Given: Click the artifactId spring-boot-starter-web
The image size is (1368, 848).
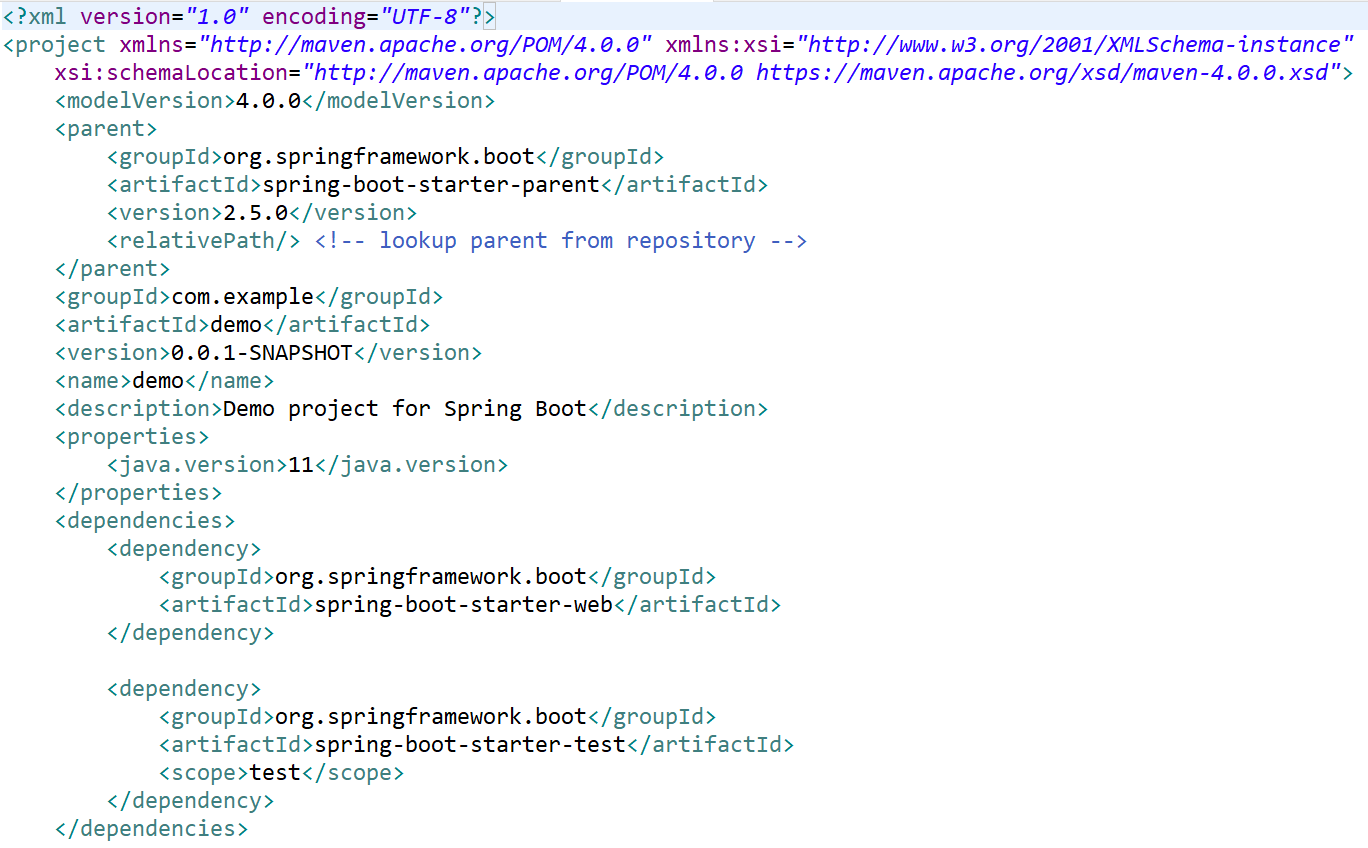Looking at the screenshot, I should pos(464,604).
